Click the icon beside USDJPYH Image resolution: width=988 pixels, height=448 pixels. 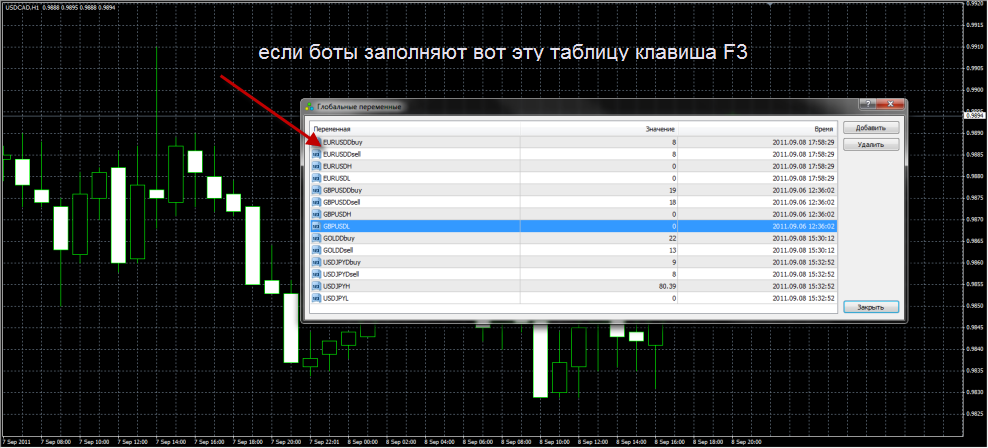tap(316, 286)
